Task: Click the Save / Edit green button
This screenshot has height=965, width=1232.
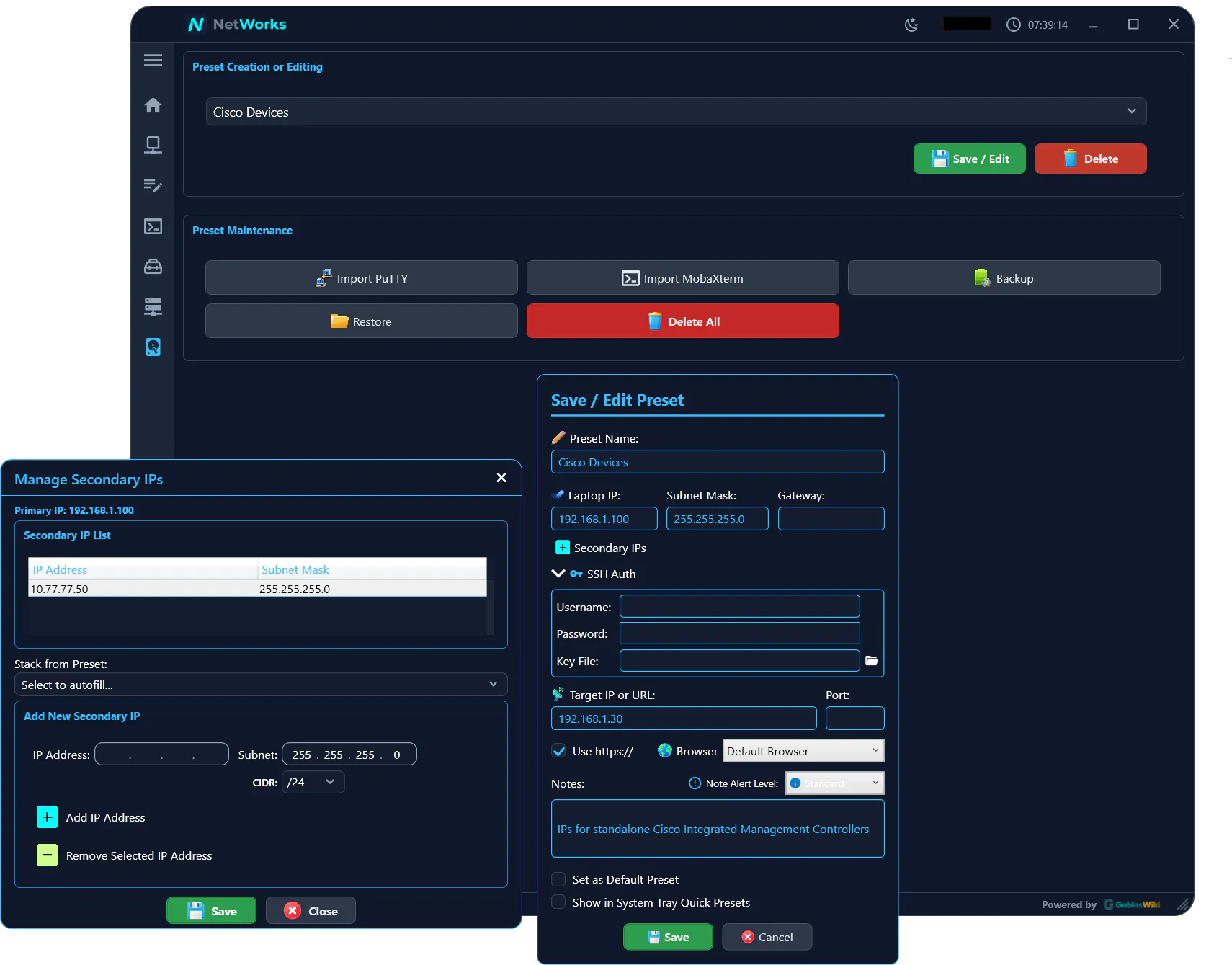Action: pos(970,159)
